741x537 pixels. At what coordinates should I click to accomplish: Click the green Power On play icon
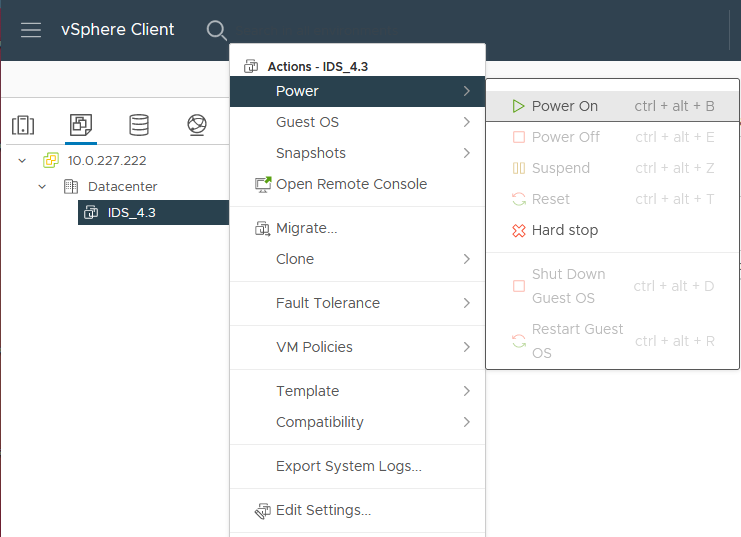pyautogui.click(x=518, y=106)
